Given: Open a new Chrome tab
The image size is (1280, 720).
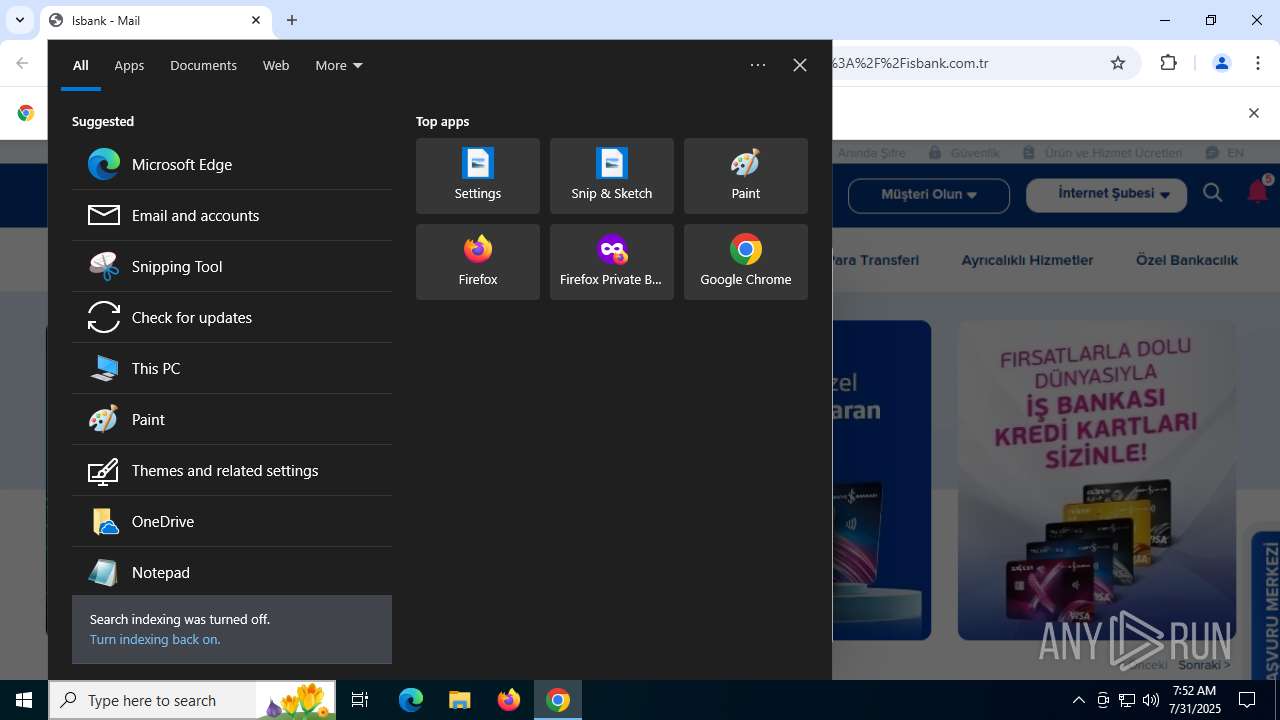Looking at the screenshot, I should pyautogui.click(x=292, y=20).
